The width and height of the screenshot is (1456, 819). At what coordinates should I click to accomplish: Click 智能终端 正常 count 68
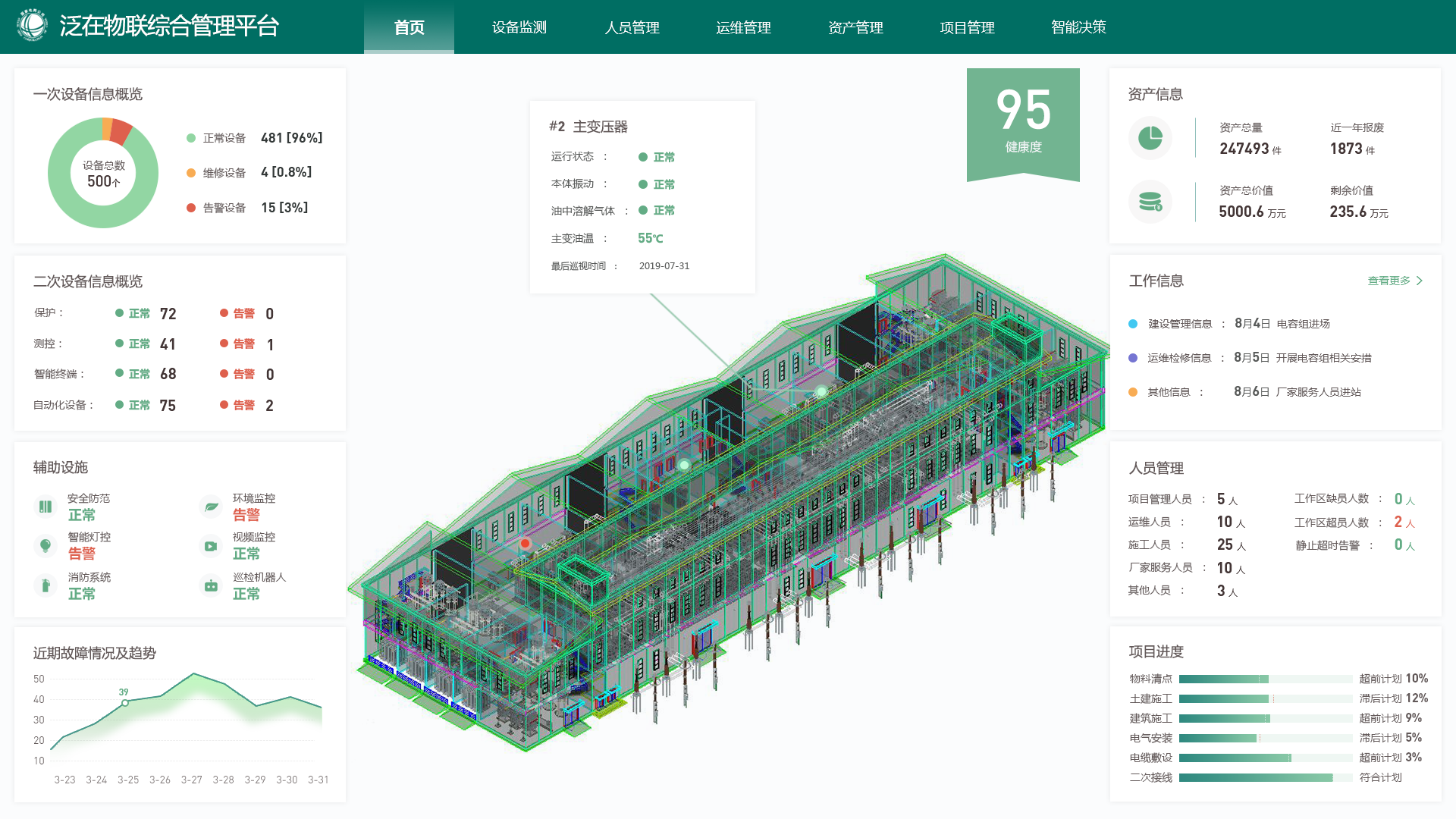click(x=168, y=374)
